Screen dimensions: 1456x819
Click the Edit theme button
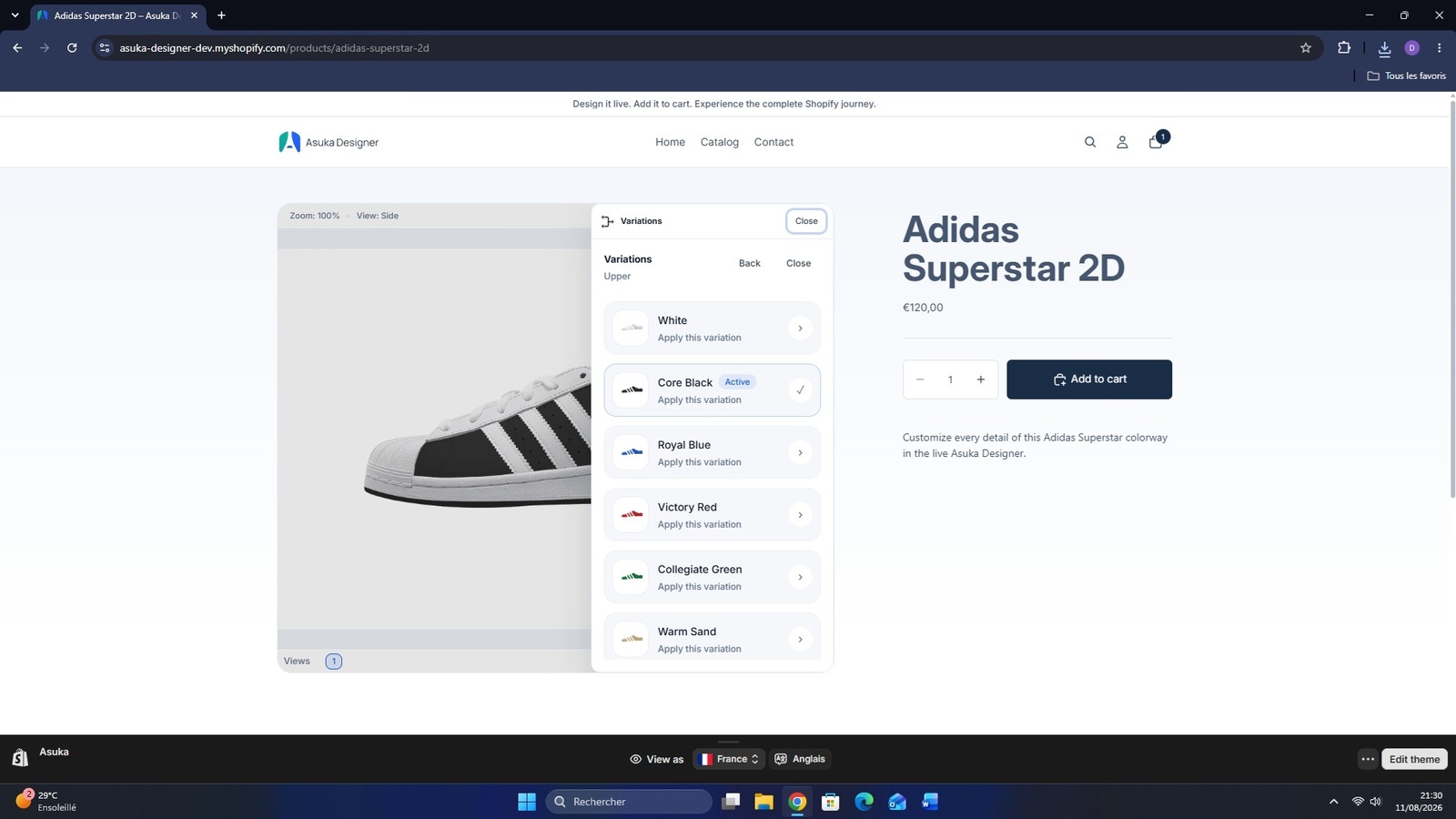1414,759
